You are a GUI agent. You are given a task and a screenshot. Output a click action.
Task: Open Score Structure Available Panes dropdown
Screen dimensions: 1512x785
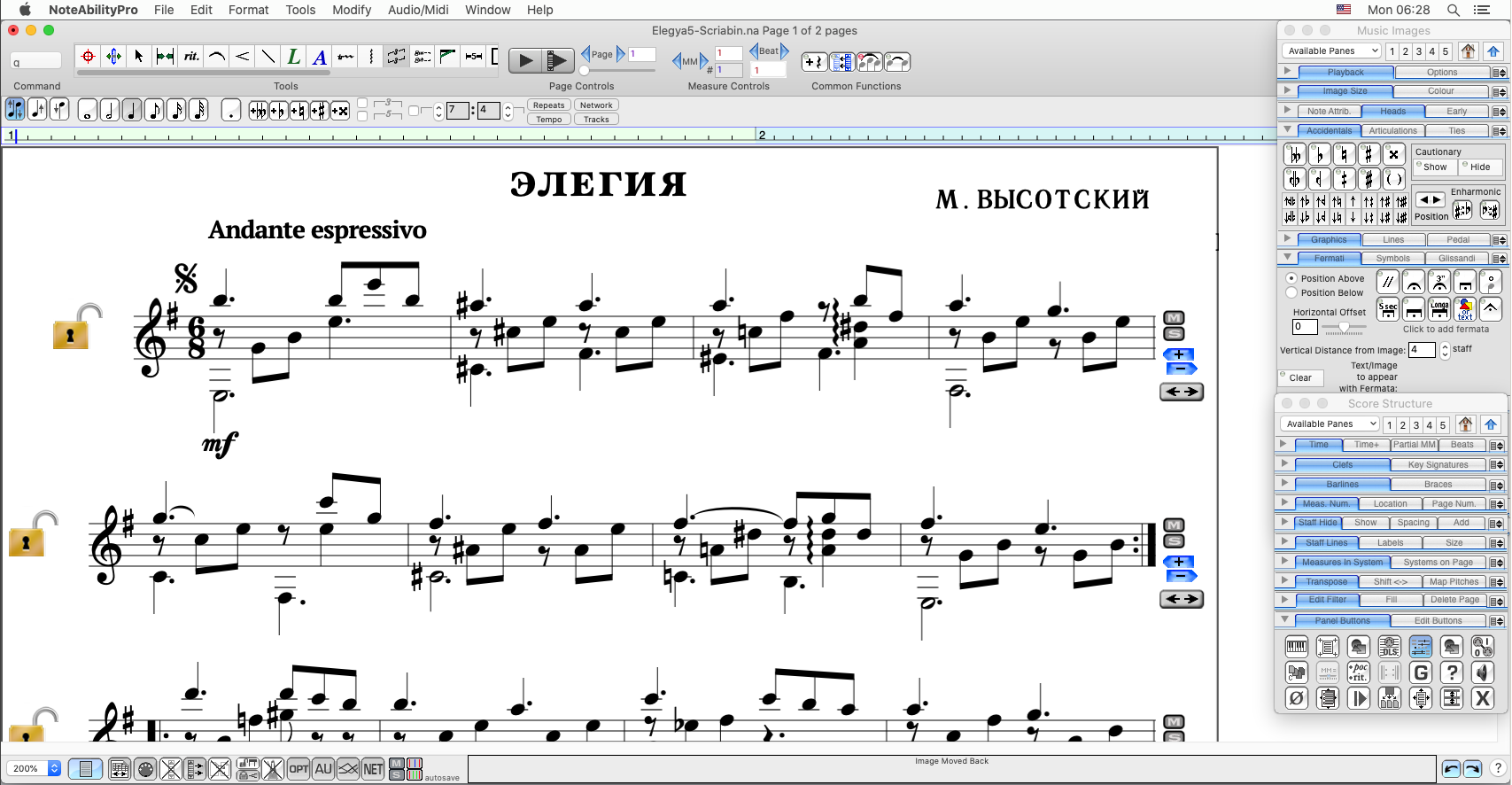tap(1330, 424)
